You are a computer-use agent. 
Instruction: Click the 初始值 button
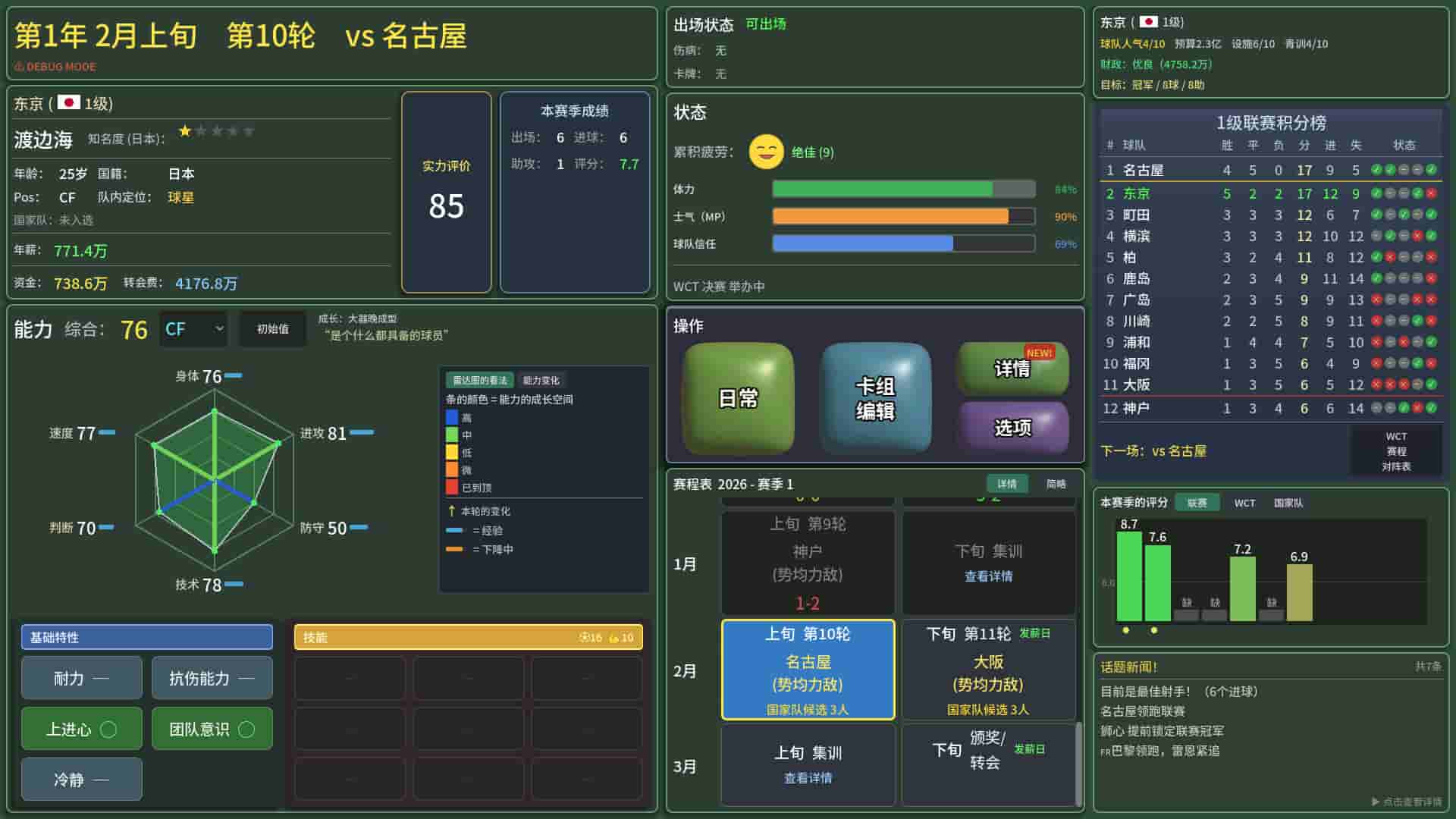(x=273, y=329)
